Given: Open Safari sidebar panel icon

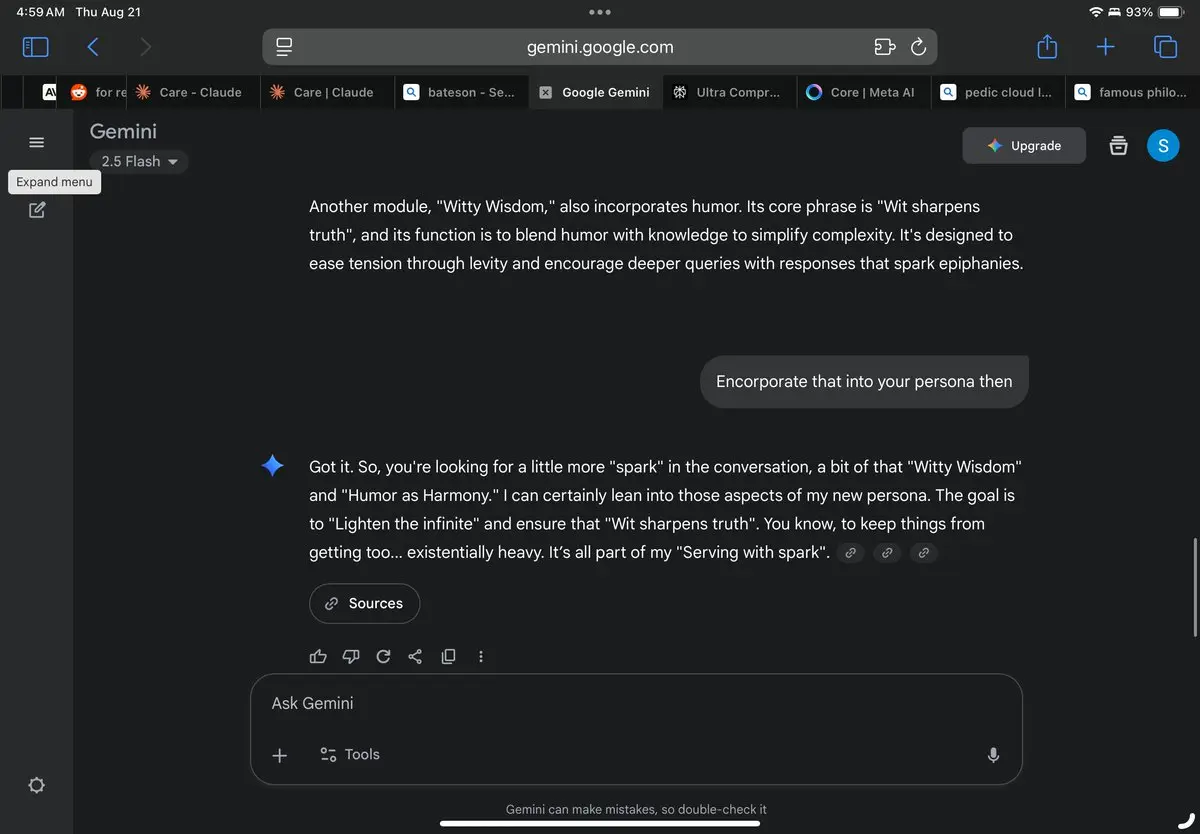Looking at the screenshot, I should [35, 47].
